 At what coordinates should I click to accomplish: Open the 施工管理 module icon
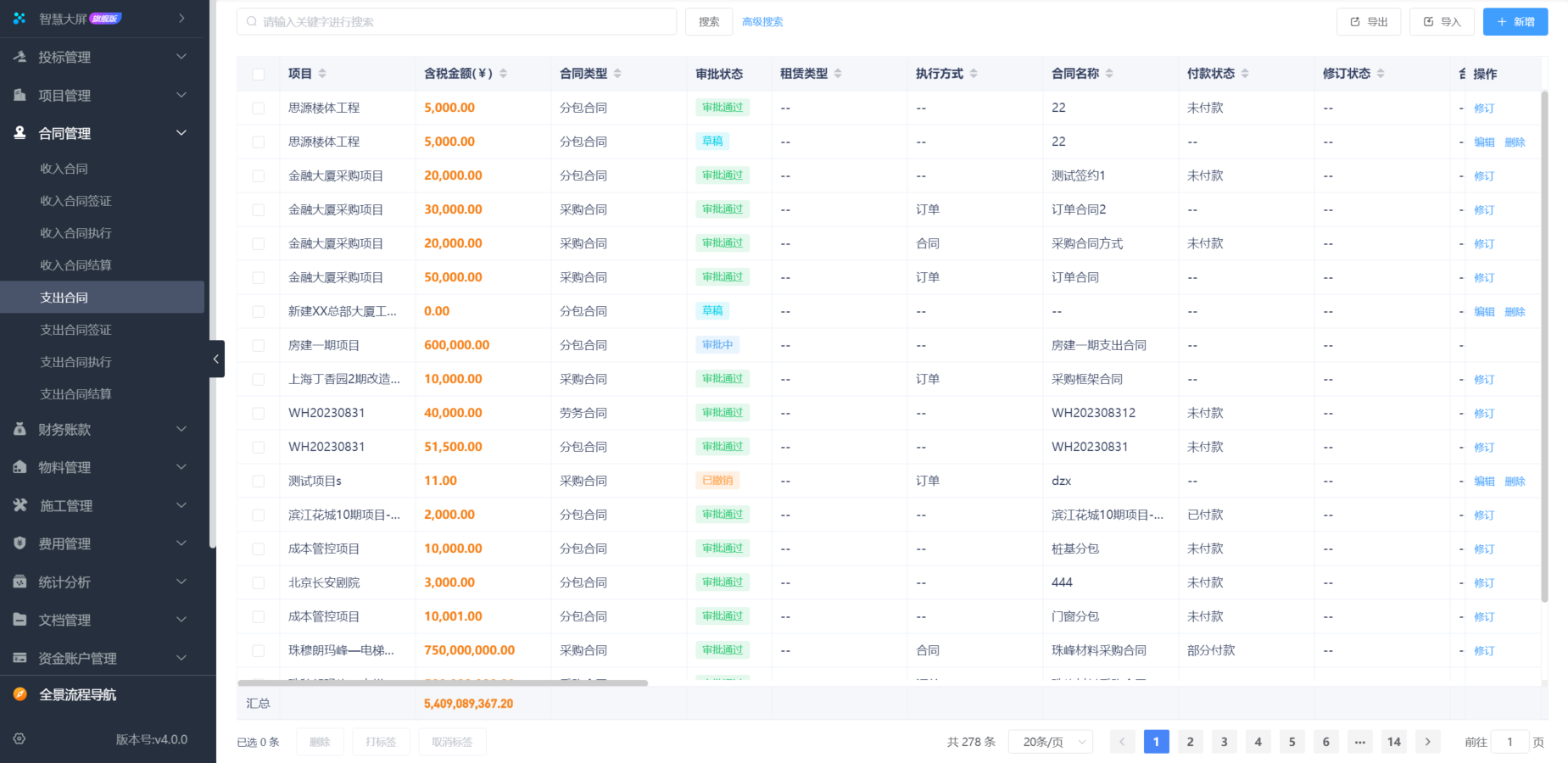click(20, 505)
